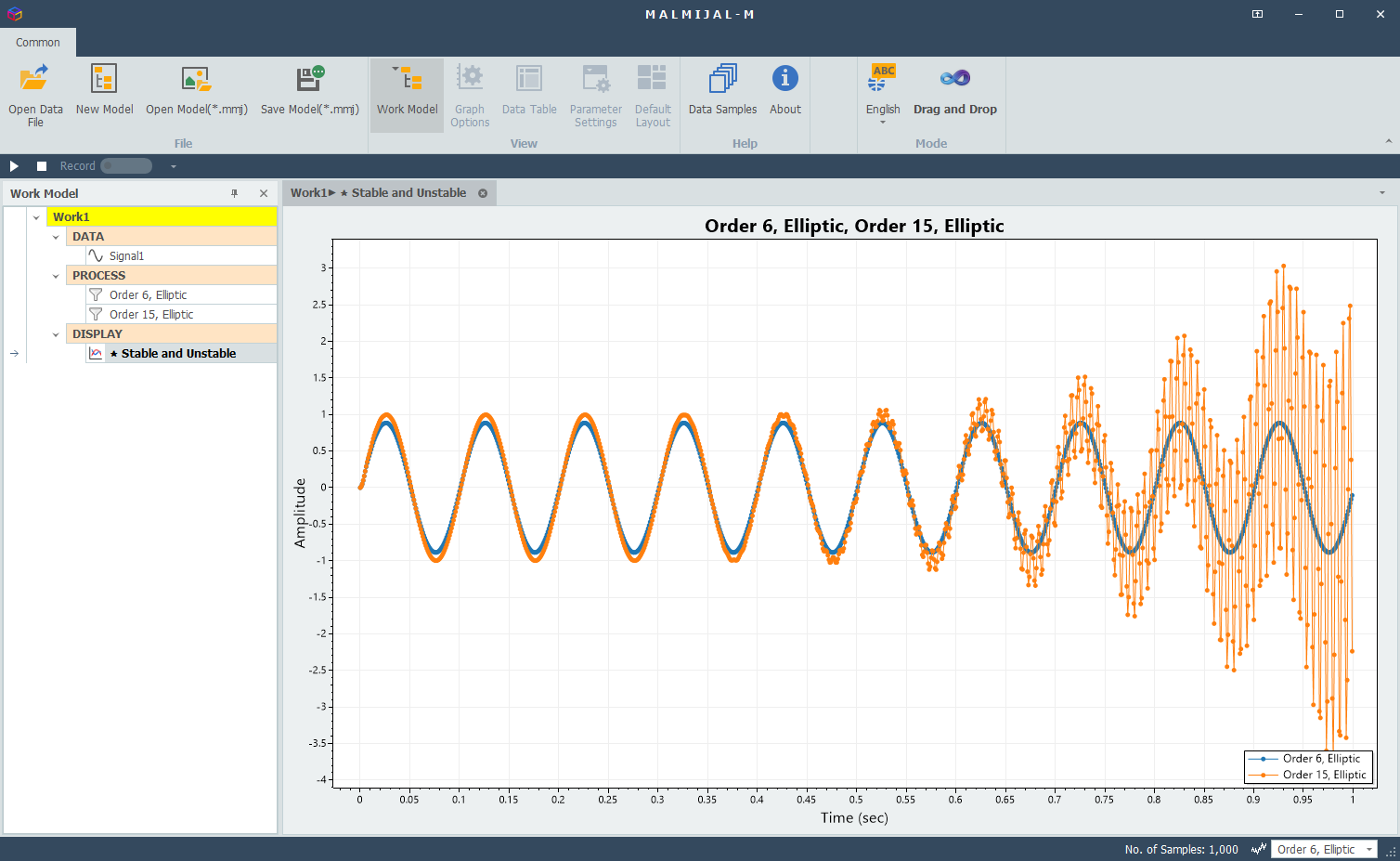This screenshot has width=1400, height=861.
Task: Open Graph Options
Action: (470, 95)
